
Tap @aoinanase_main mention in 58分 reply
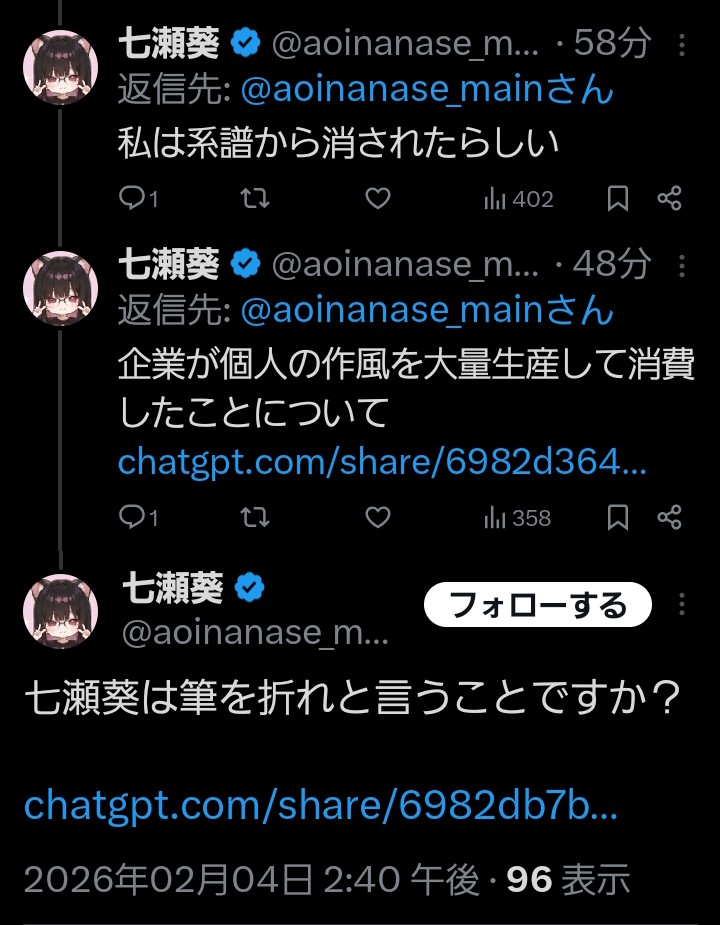coord(427,90)
